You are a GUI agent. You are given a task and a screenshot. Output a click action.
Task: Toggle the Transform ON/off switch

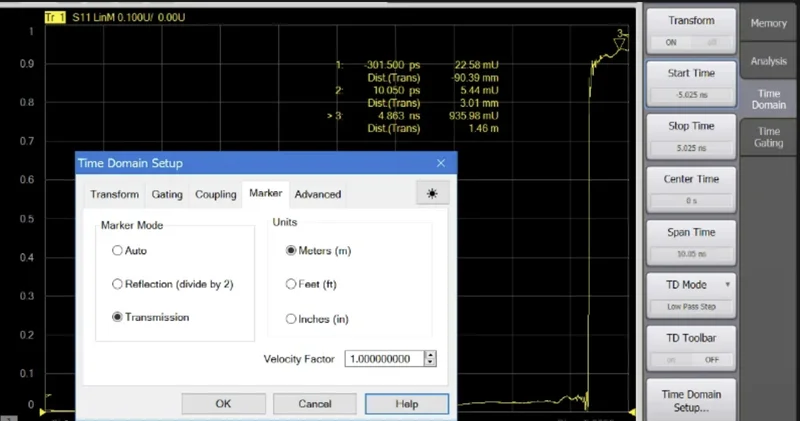tap(691, 43)
